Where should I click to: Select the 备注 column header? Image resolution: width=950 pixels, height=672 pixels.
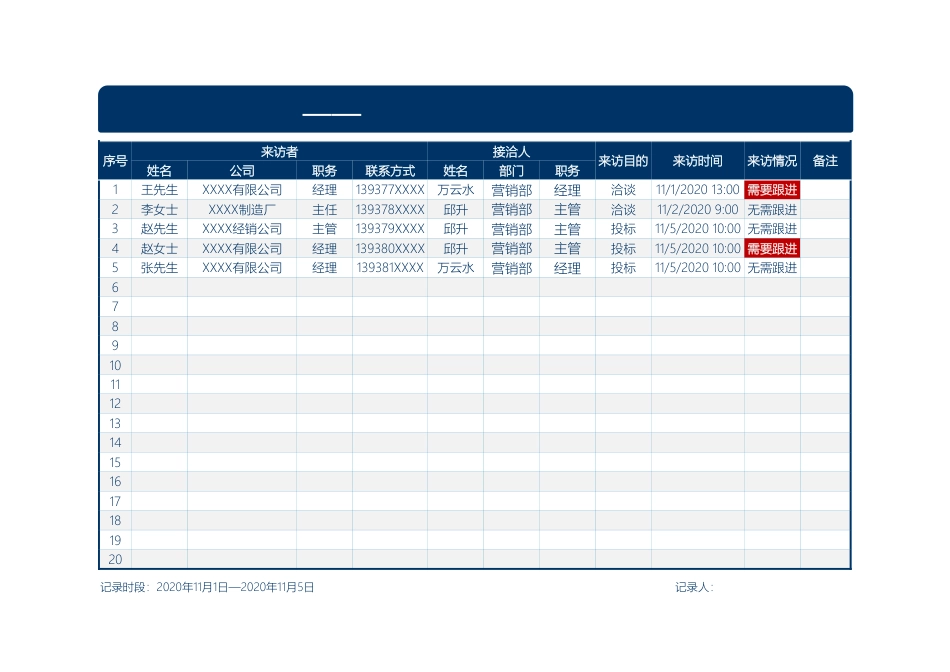click(825, 161)
